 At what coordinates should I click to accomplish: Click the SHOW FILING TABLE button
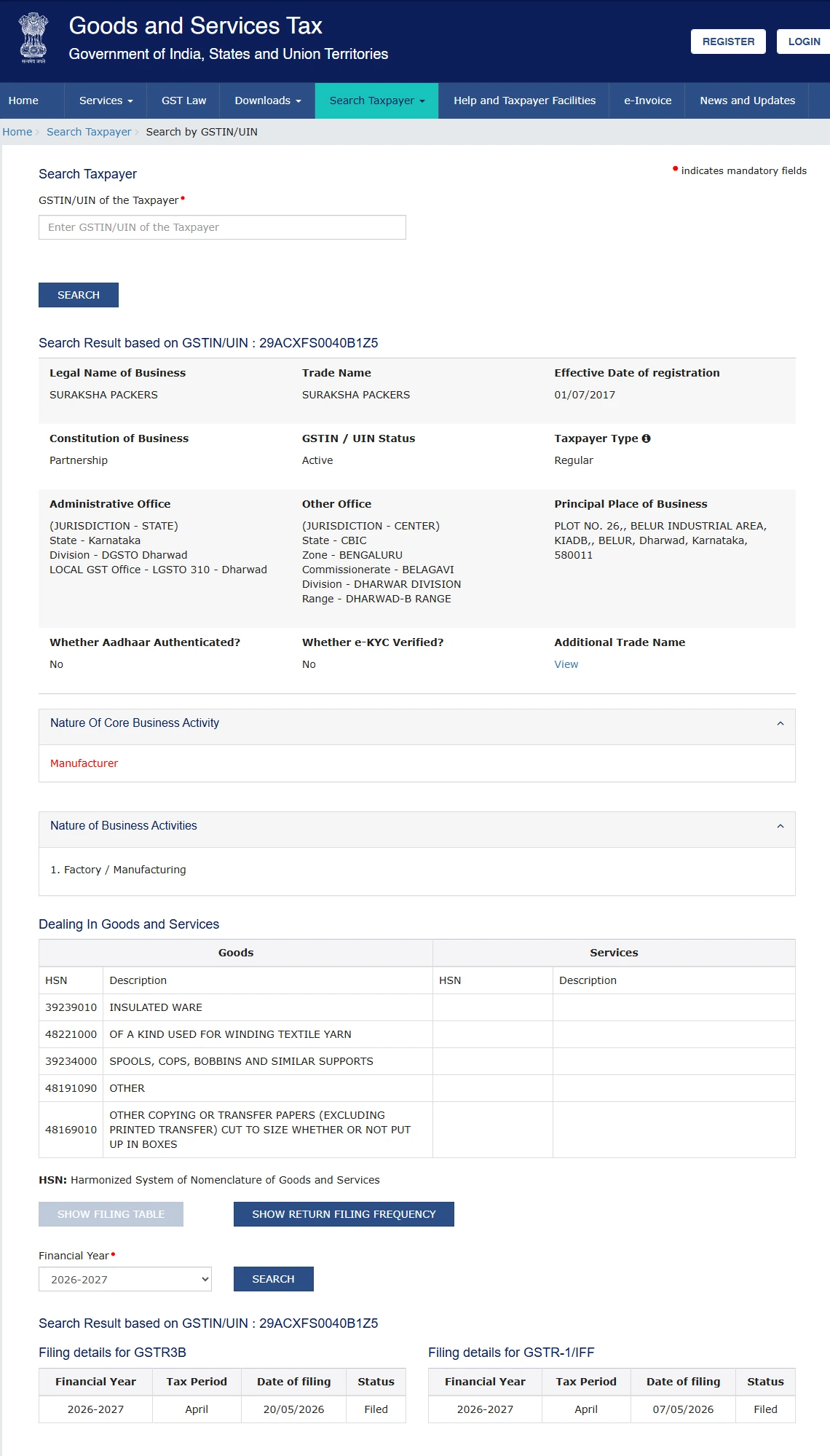(x=111, y=1214)
